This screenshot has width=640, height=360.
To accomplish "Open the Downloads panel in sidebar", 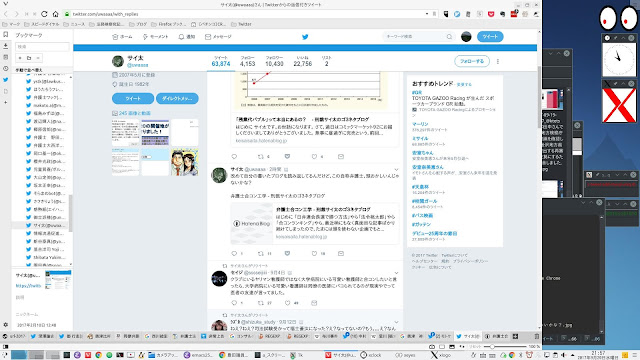I will pos(5,46).
